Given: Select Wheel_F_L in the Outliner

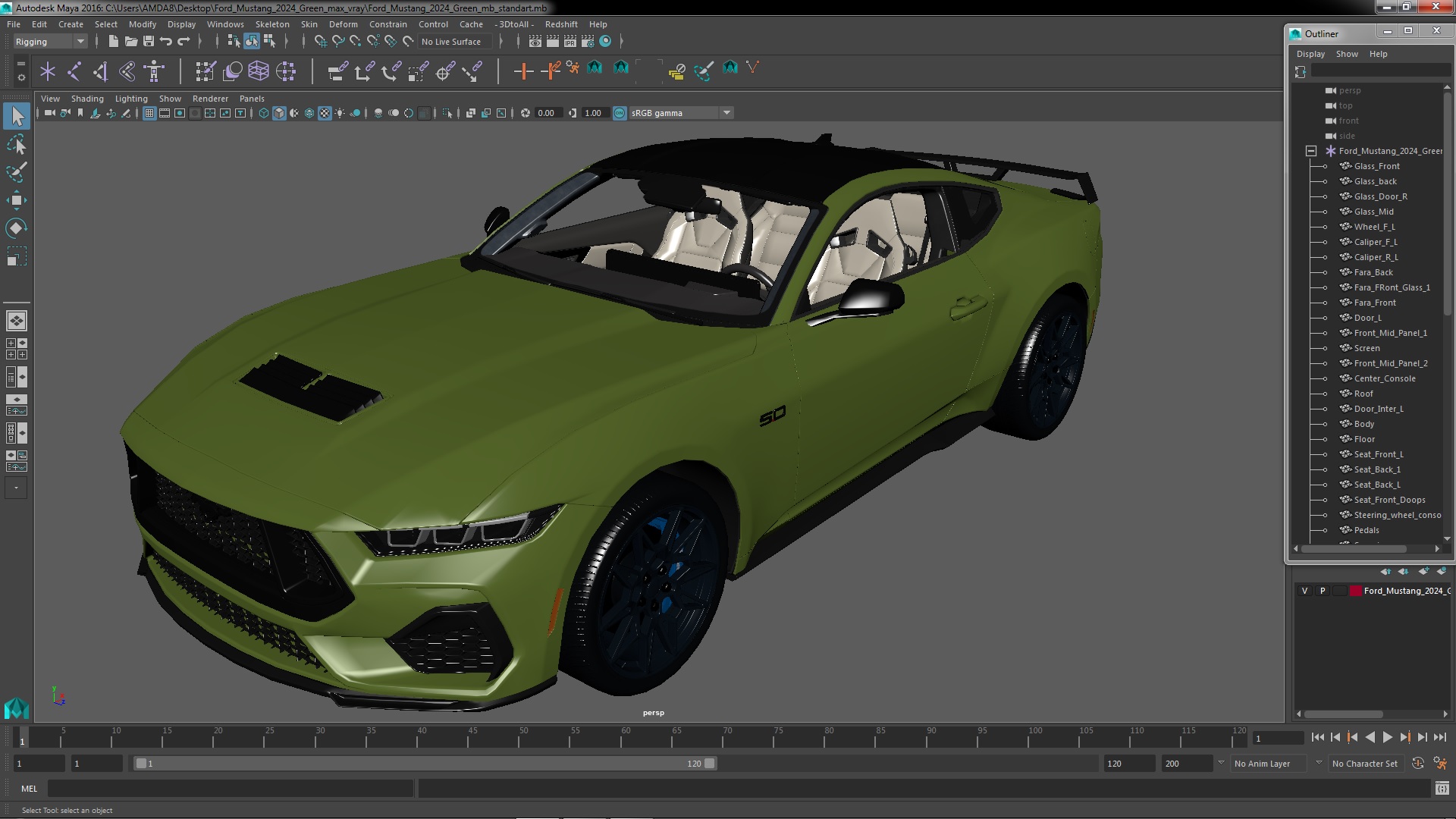Looking at the screenshot, I should tap(1374, 227).
